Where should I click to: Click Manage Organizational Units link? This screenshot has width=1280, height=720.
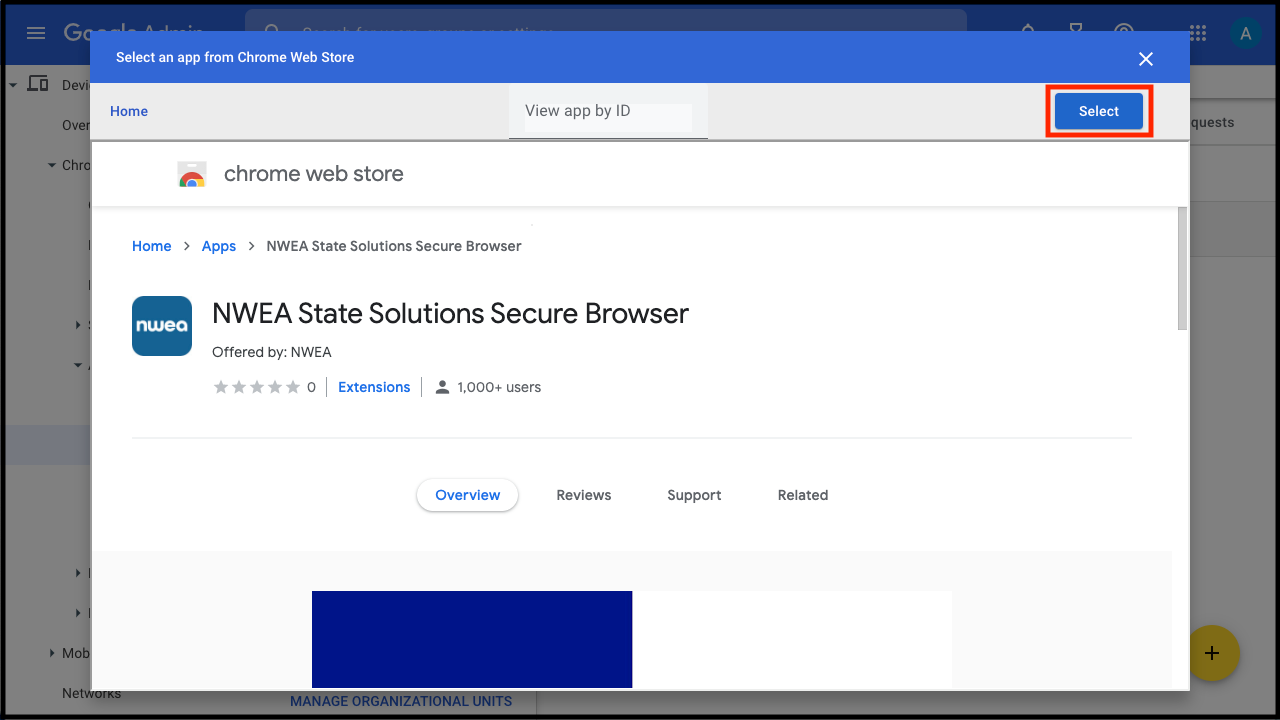coord(401,701)
